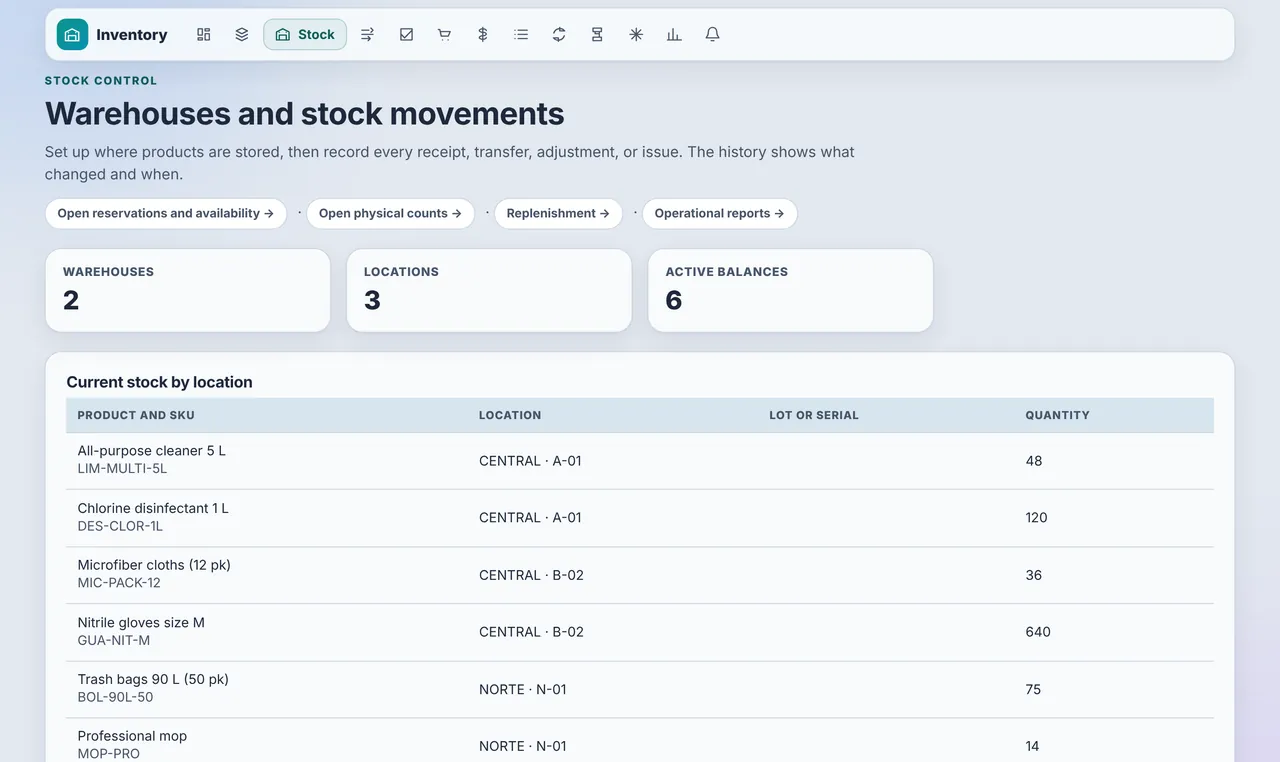The height and width of the screenshot is (762, 1280).
Task: Open the Operational reports link
Action: (720, 213)
